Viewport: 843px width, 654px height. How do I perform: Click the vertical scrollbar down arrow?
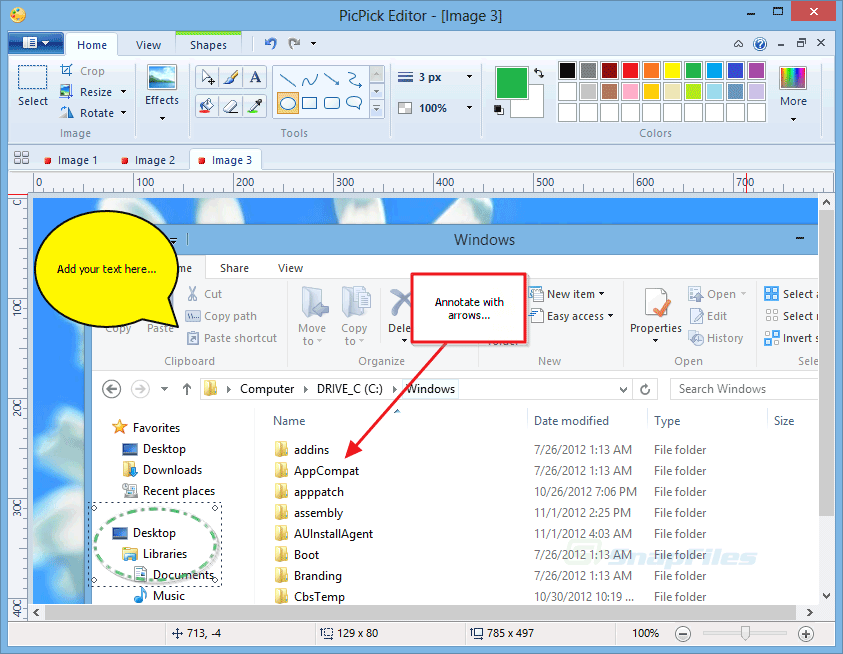[x=826, y=595]
